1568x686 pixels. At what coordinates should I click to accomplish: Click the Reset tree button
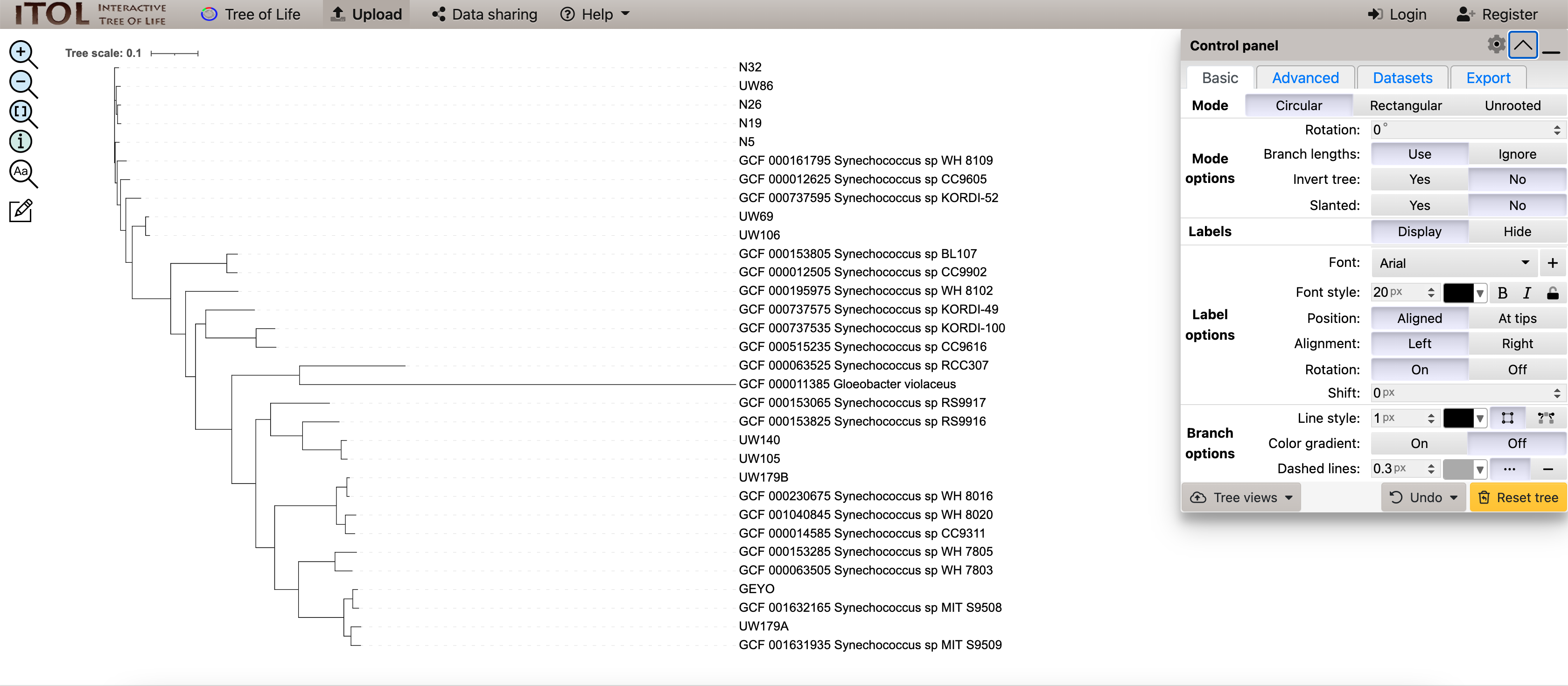tap(1518, 498)
